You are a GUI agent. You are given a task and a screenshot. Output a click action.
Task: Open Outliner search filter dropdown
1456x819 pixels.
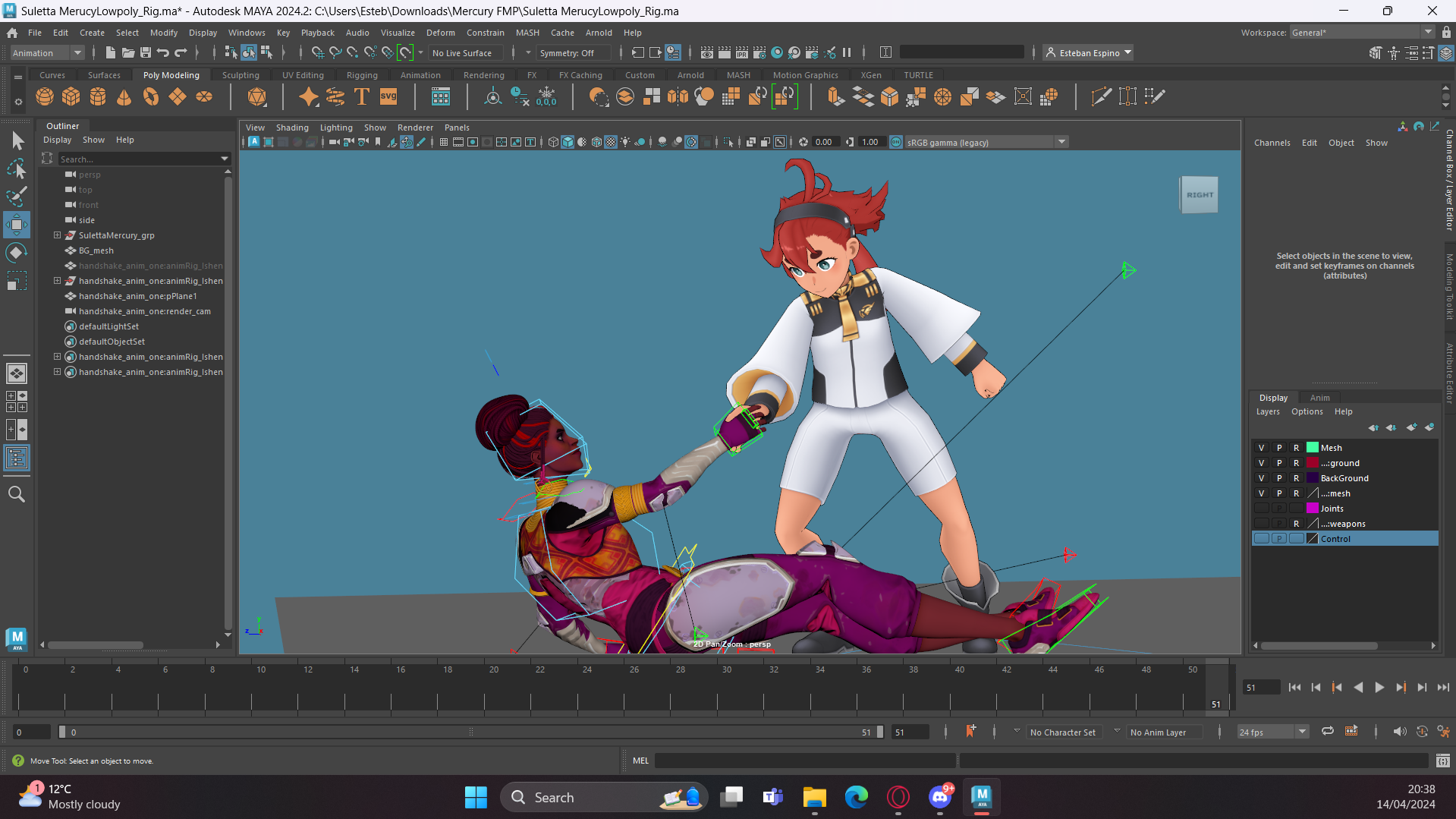(x=225, y=159)
